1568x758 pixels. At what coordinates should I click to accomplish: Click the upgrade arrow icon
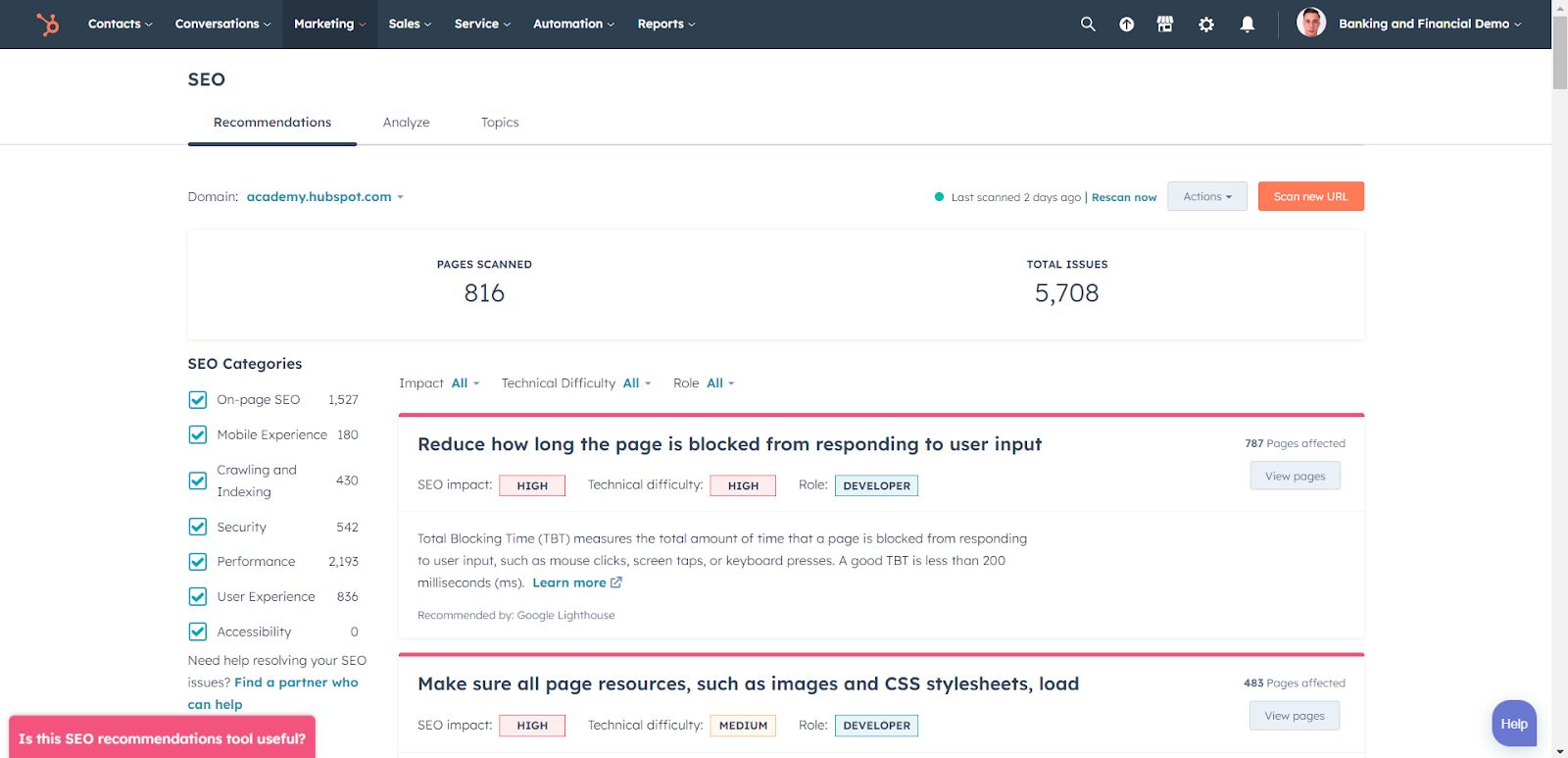(x=1127, y=25)
